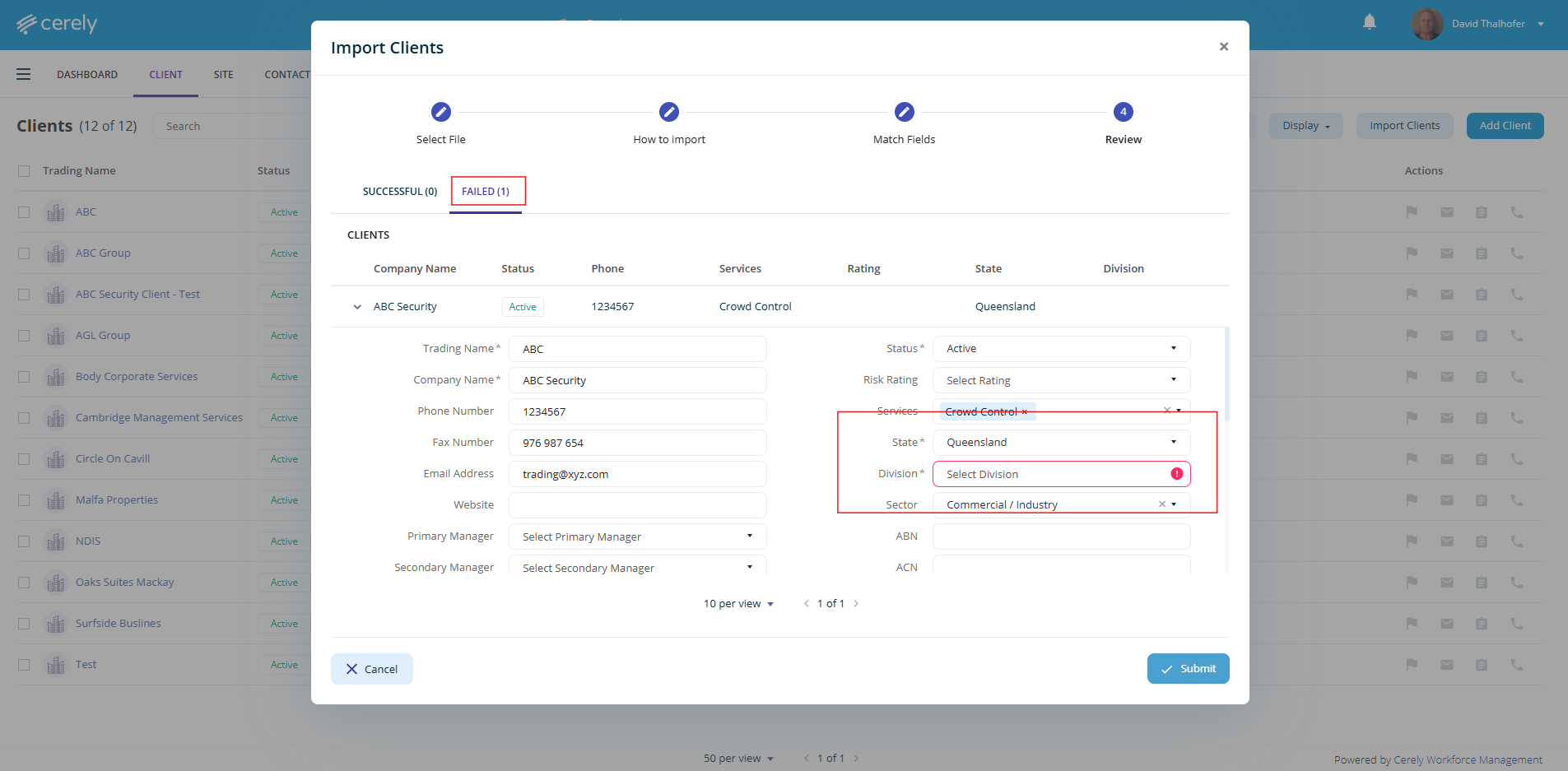1568x771 pixels.
Task: Open the hamburger menu icon
Action: (x=24, y=74)
